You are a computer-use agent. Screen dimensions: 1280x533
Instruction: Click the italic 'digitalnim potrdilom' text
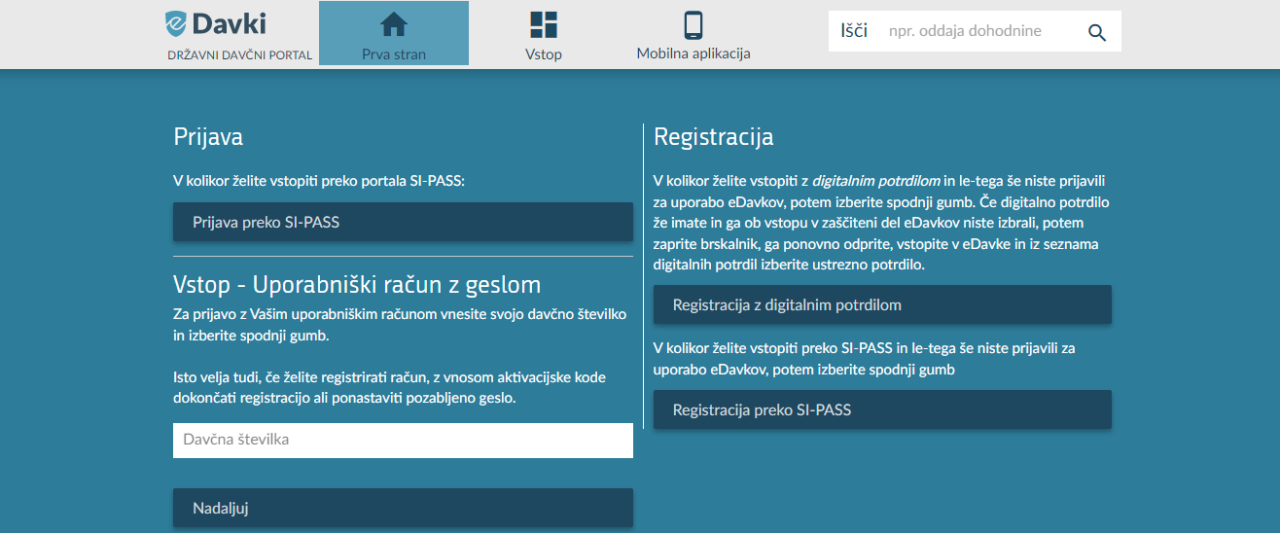[875, 181]
